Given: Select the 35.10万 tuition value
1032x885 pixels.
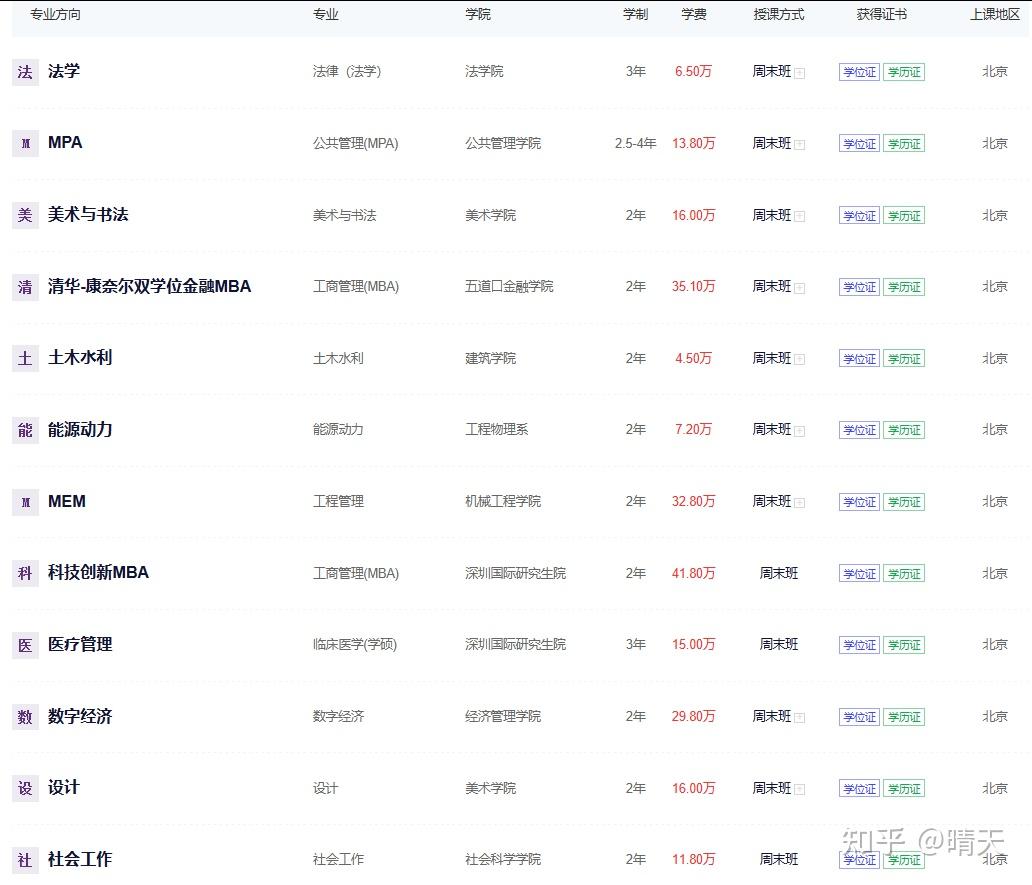Looking at the screenshot, I should (x=693, y=287).
